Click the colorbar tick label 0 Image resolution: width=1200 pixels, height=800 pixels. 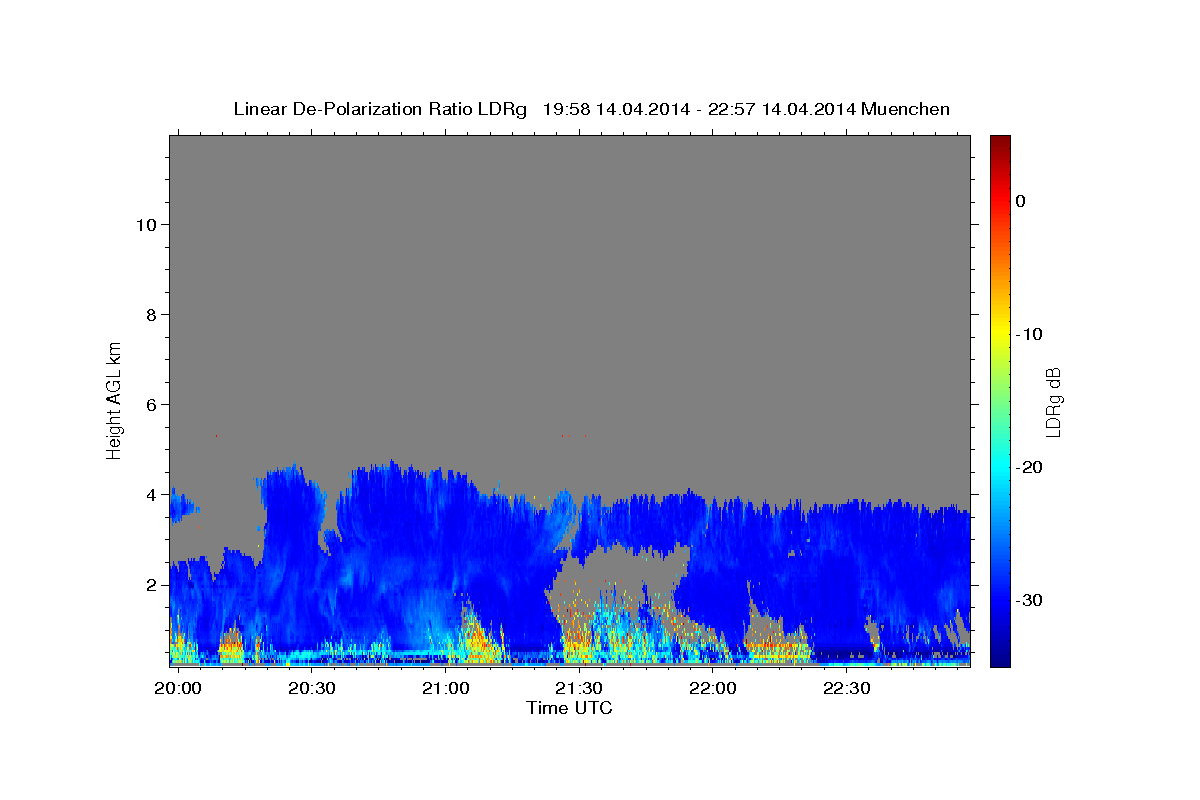(x=1021, y=201)
